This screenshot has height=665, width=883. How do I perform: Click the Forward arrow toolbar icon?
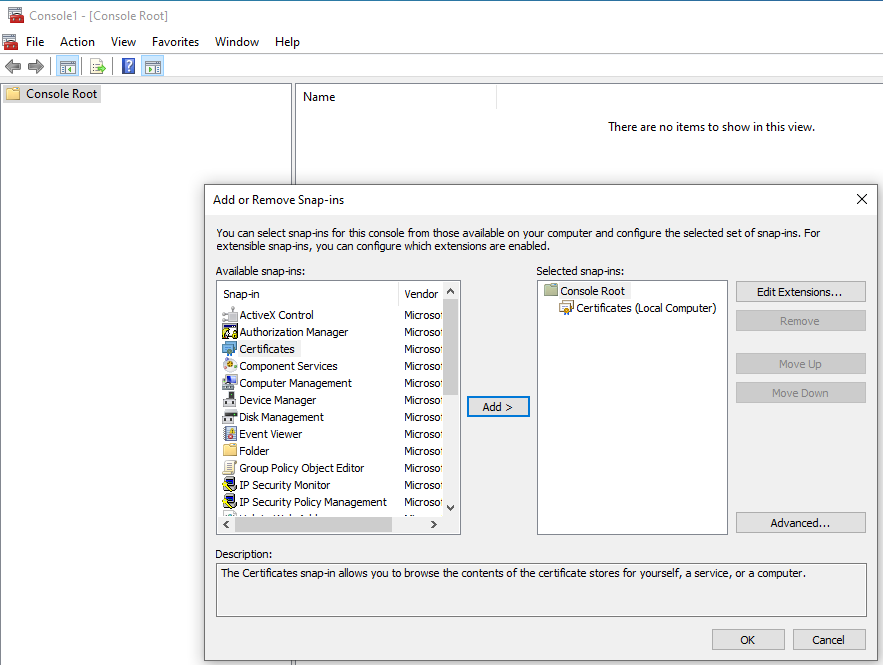35,66
